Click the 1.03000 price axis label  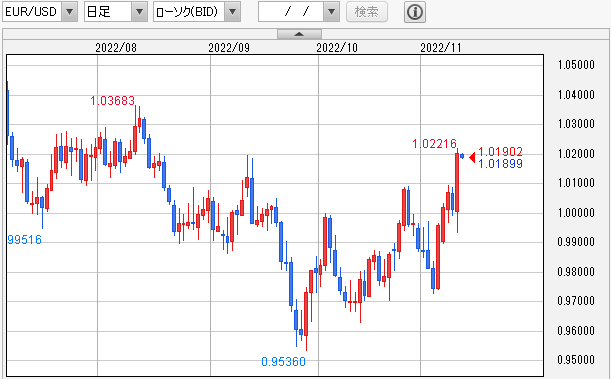point(576,124)
